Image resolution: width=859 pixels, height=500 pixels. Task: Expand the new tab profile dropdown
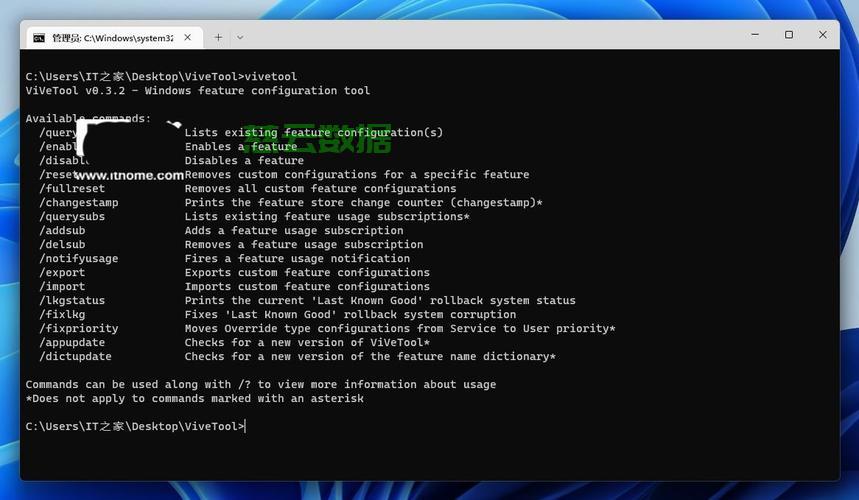[240, 37]
